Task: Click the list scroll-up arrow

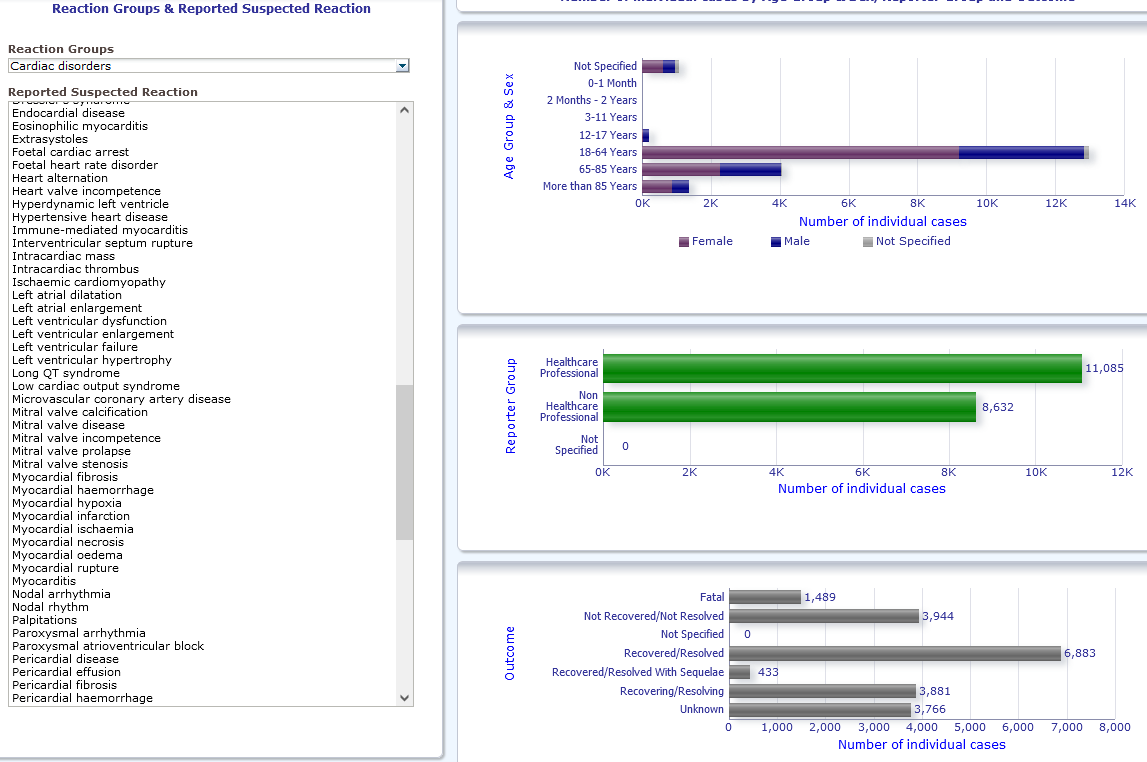Action: [x=405, y=110]
